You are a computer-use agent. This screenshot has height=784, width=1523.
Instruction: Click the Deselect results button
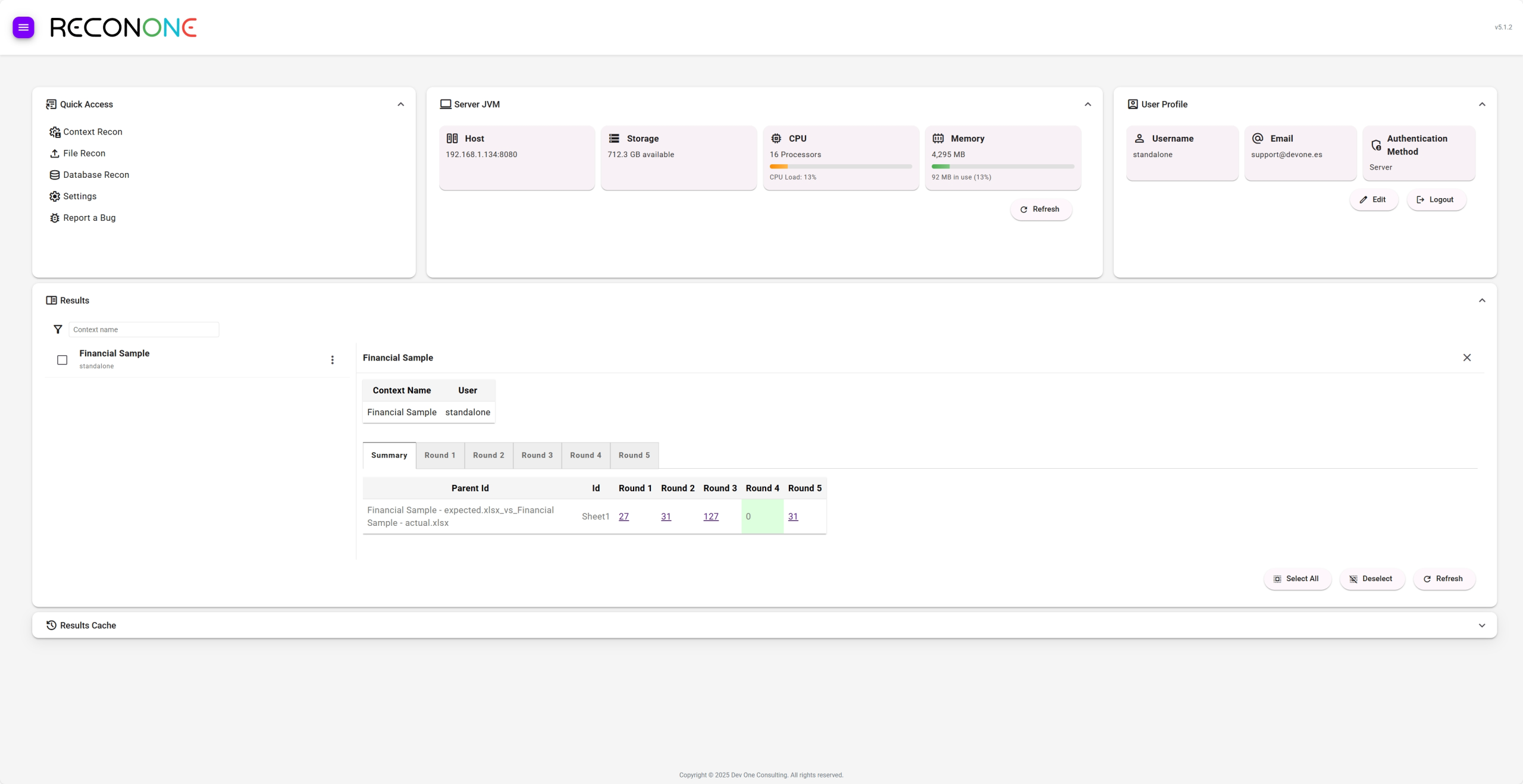(1371, 579)
